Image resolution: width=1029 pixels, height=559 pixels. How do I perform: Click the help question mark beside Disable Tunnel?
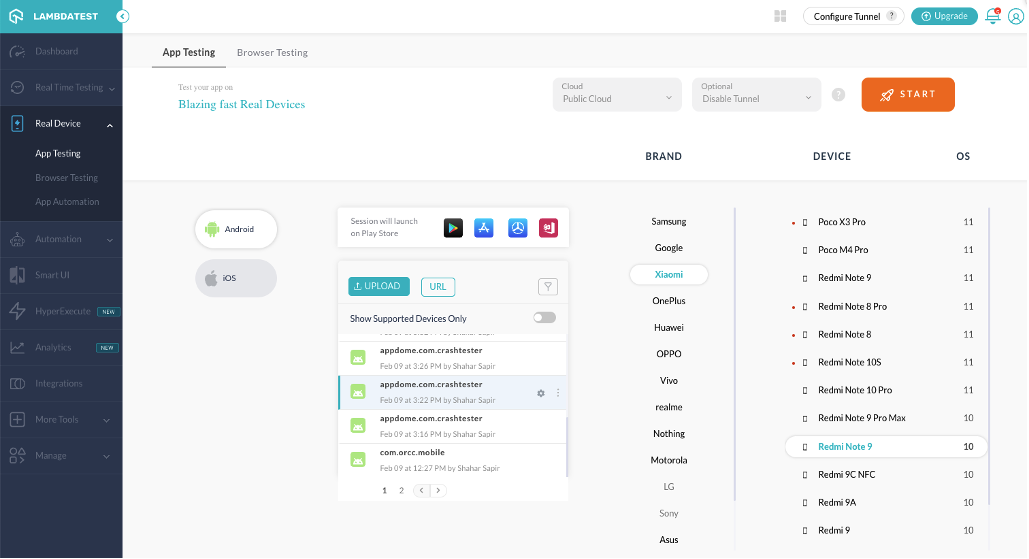tap(838, 94)
